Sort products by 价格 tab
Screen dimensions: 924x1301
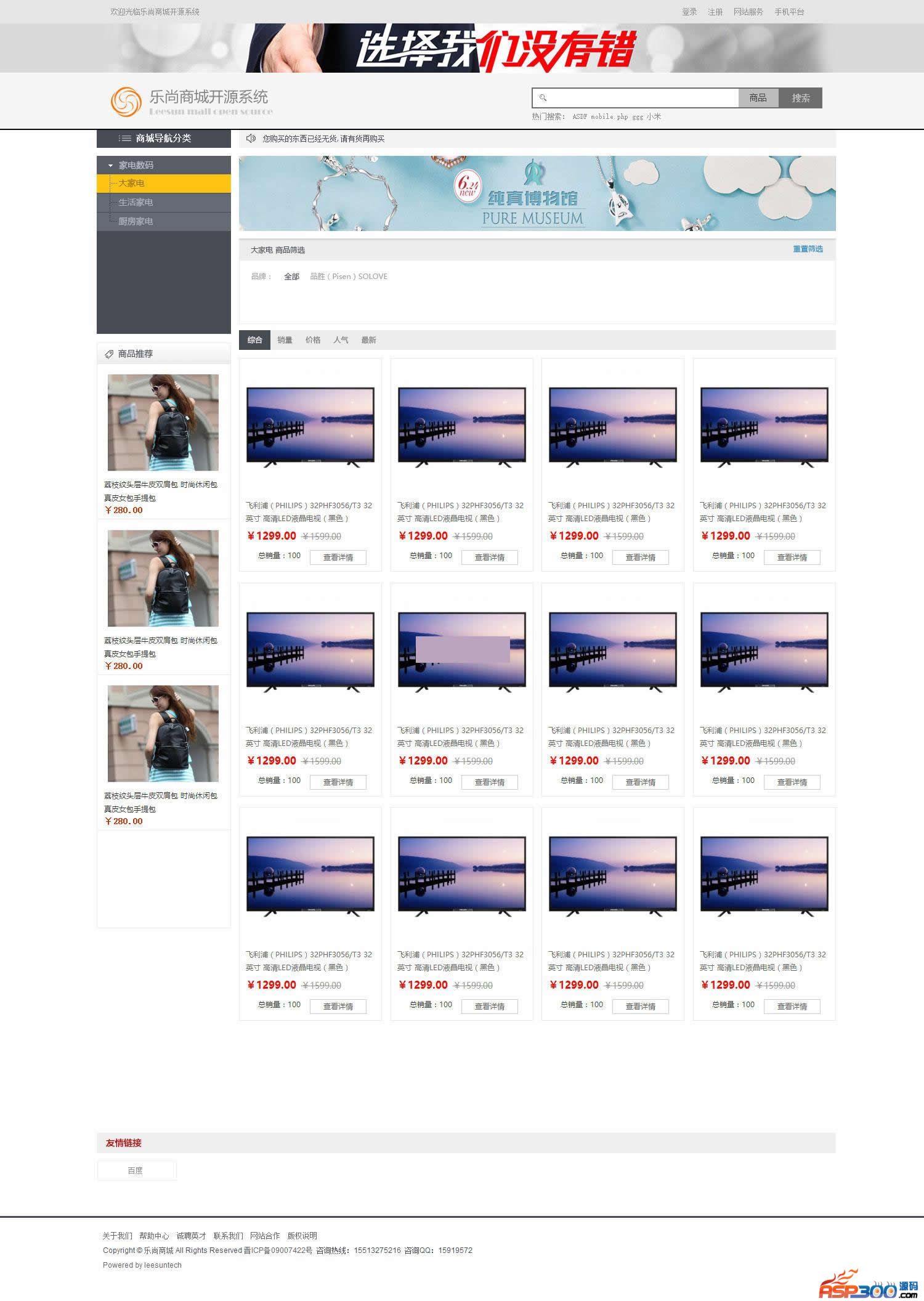click(313, 340)
